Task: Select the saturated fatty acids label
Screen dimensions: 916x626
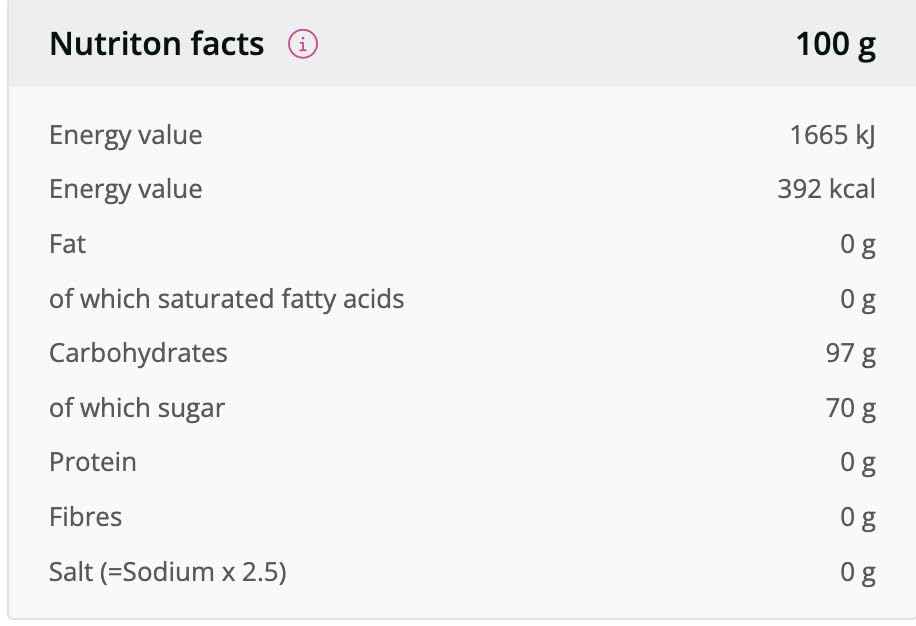Action: click(226, 298)
